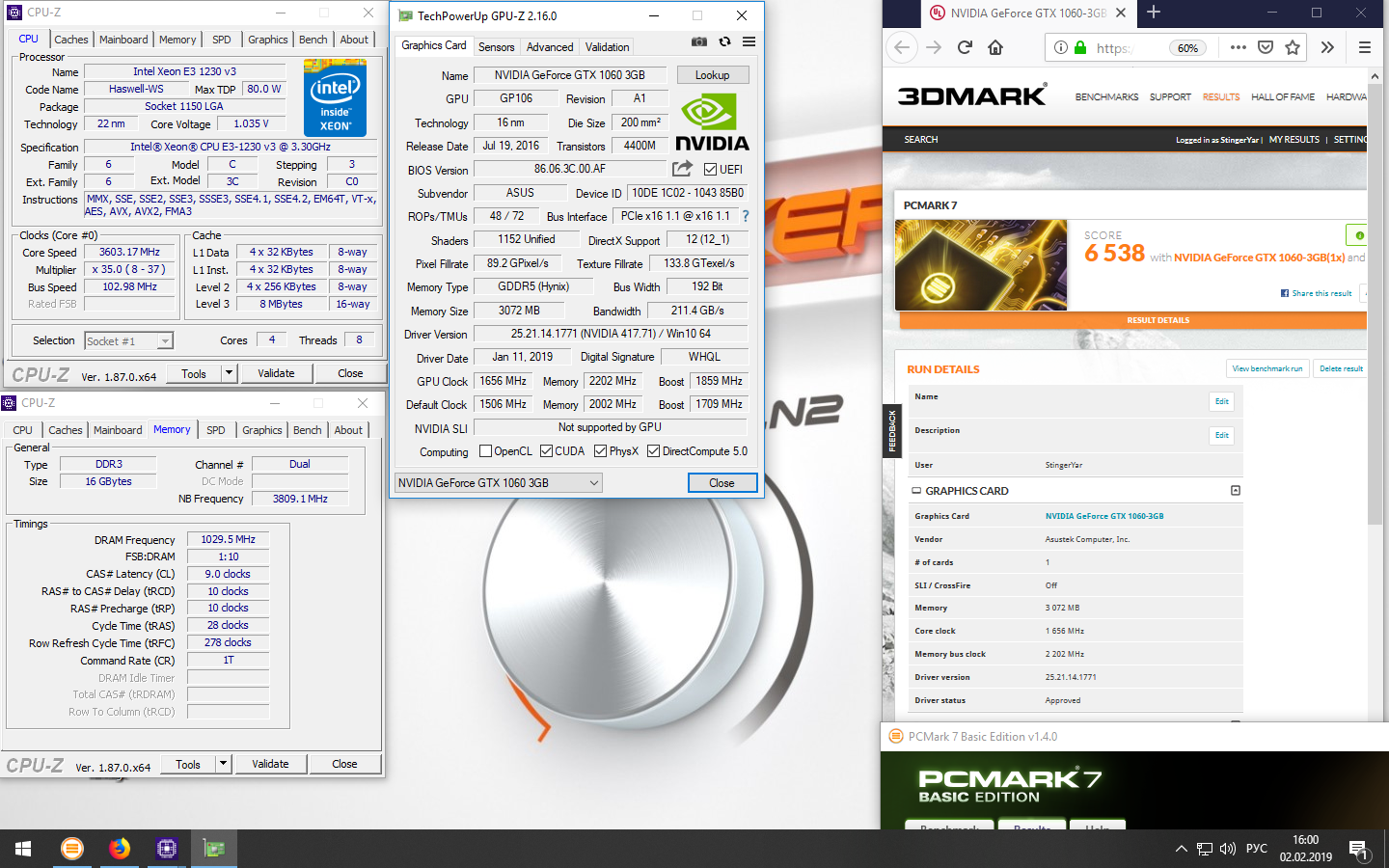Click View benchmark run button
Image resolution: width=1389 pixels, height=868 pixels.
point(1266,368)
